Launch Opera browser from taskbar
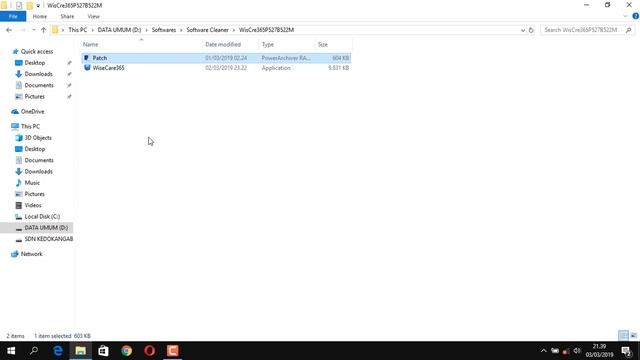Image resolution: width=640 pixels, height=360 pixels. click(149, 351)
